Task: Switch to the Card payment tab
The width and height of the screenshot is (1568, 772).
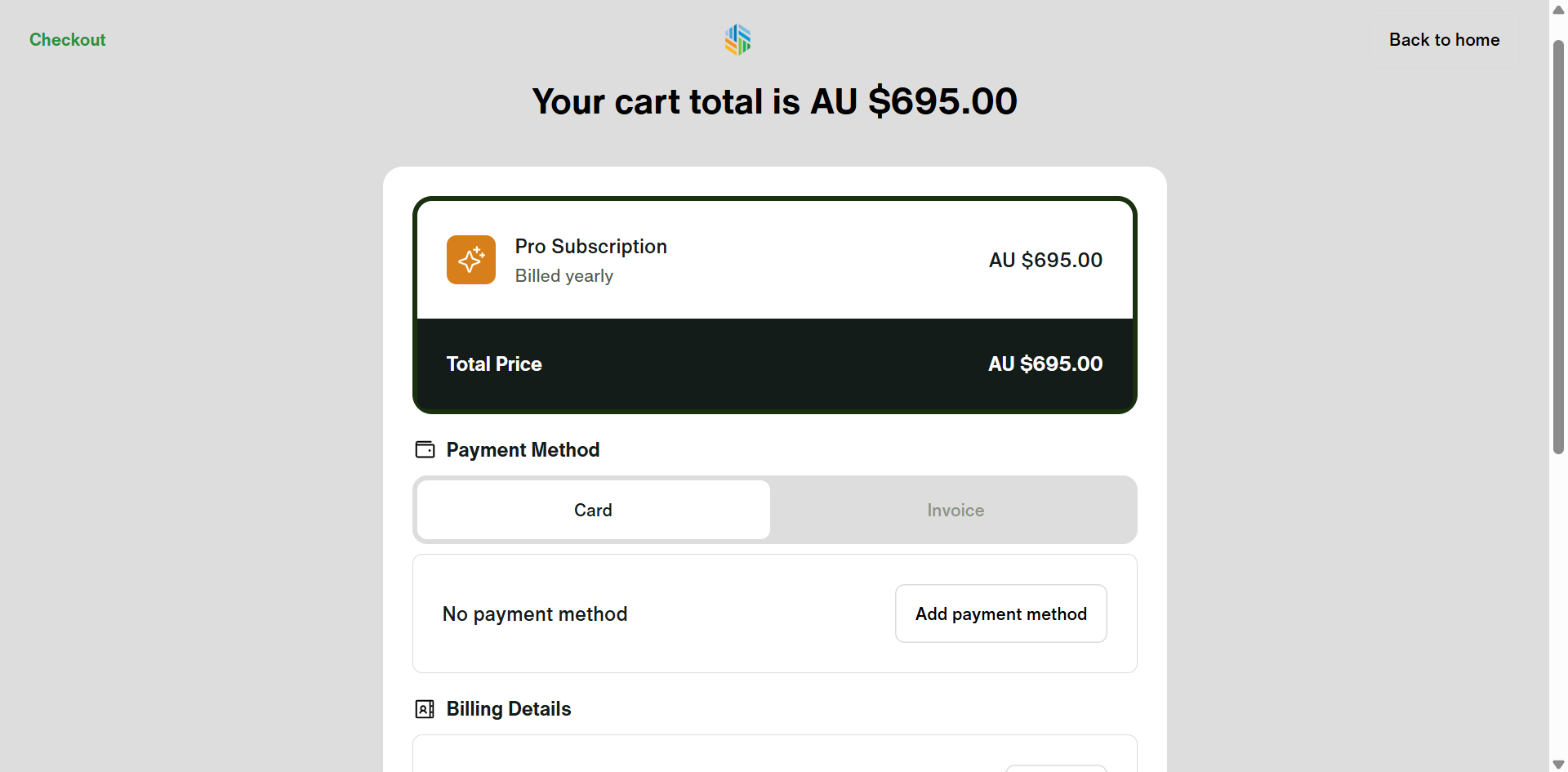Action: (593, 510)
